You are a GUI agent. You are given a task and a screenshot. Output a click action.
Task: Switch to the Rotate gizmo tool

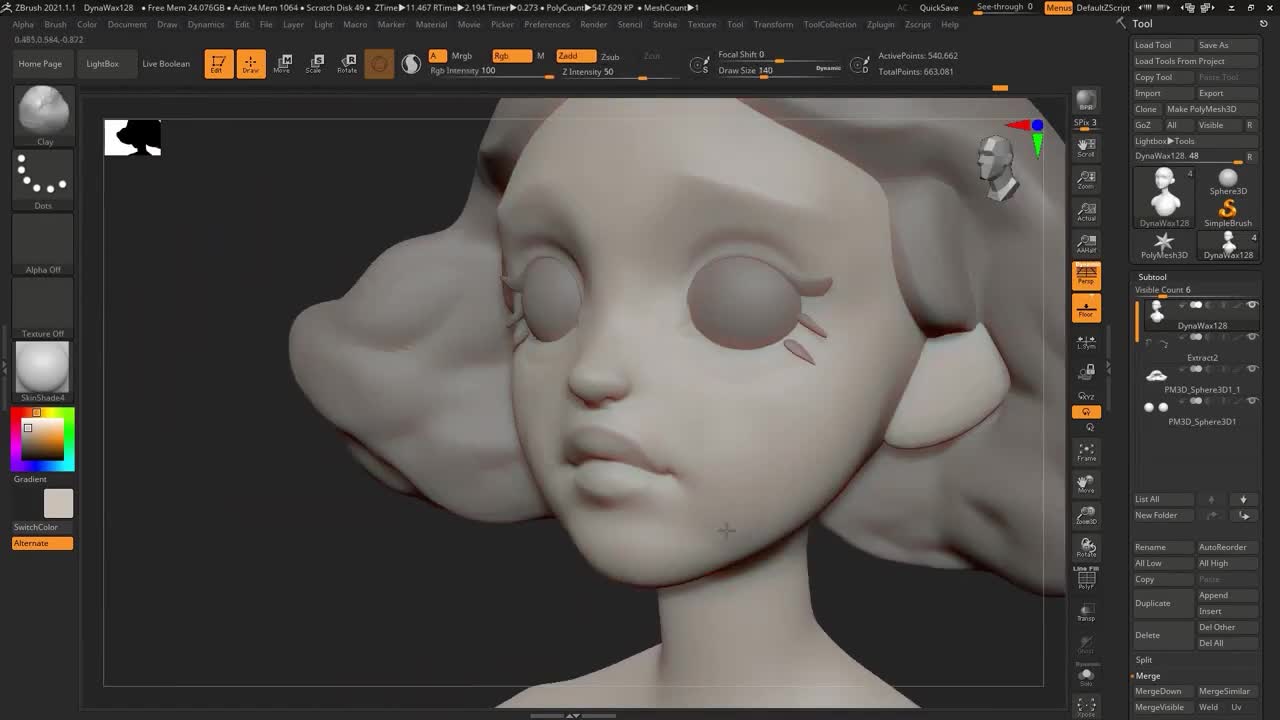coord(347,64)
